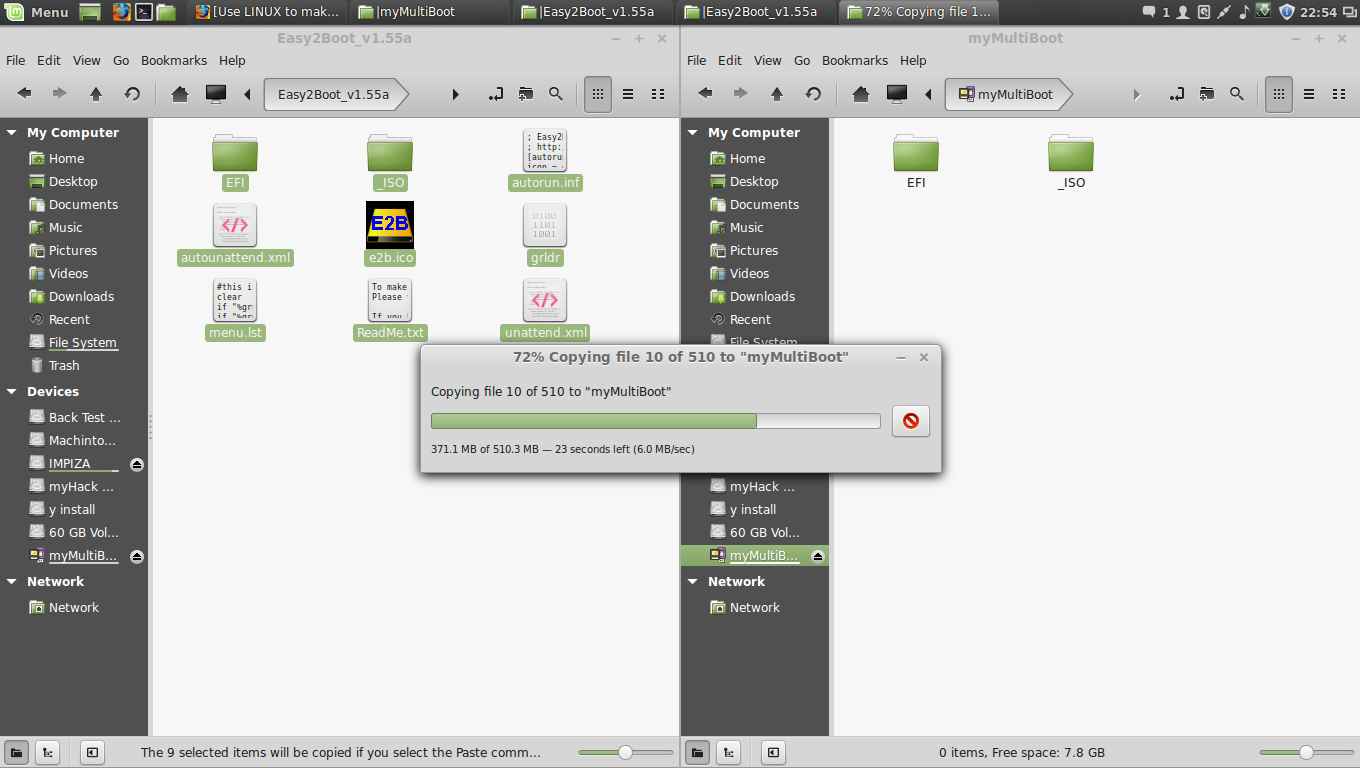The width and height of the screenshot is (1360, 768).
Task: Click Easy2Boot_v1.55a path button
Action: [337, 94]
